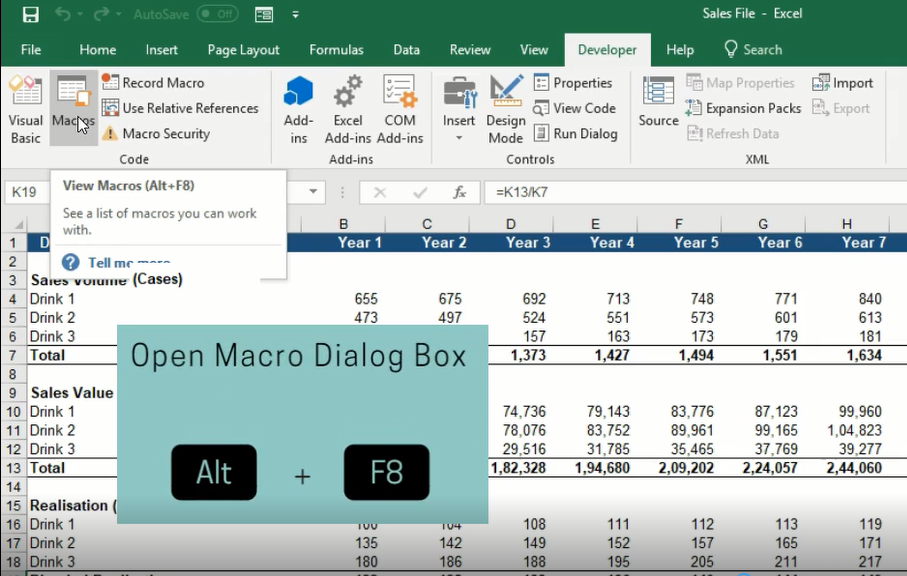Click the Save icon in title bar
The width and height of the screenshot is (907, 576).
click(30, 15)
